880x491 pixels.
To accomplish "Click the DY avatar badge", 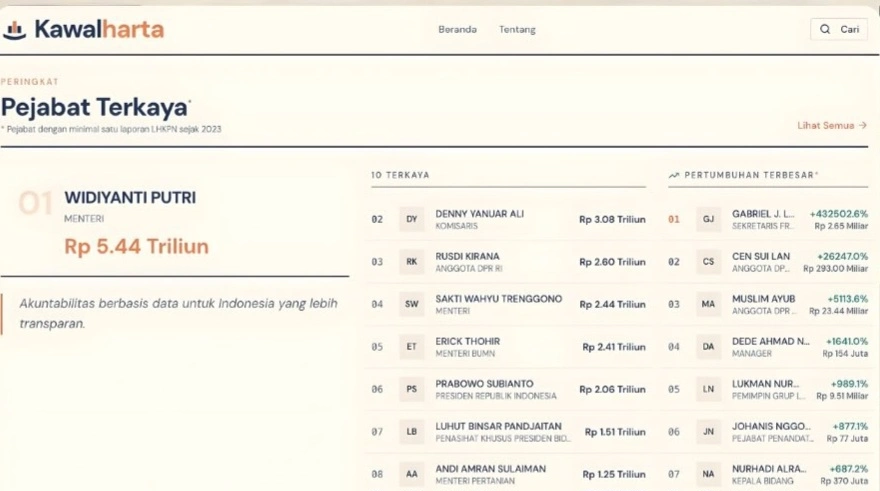I will pos(412,219).
